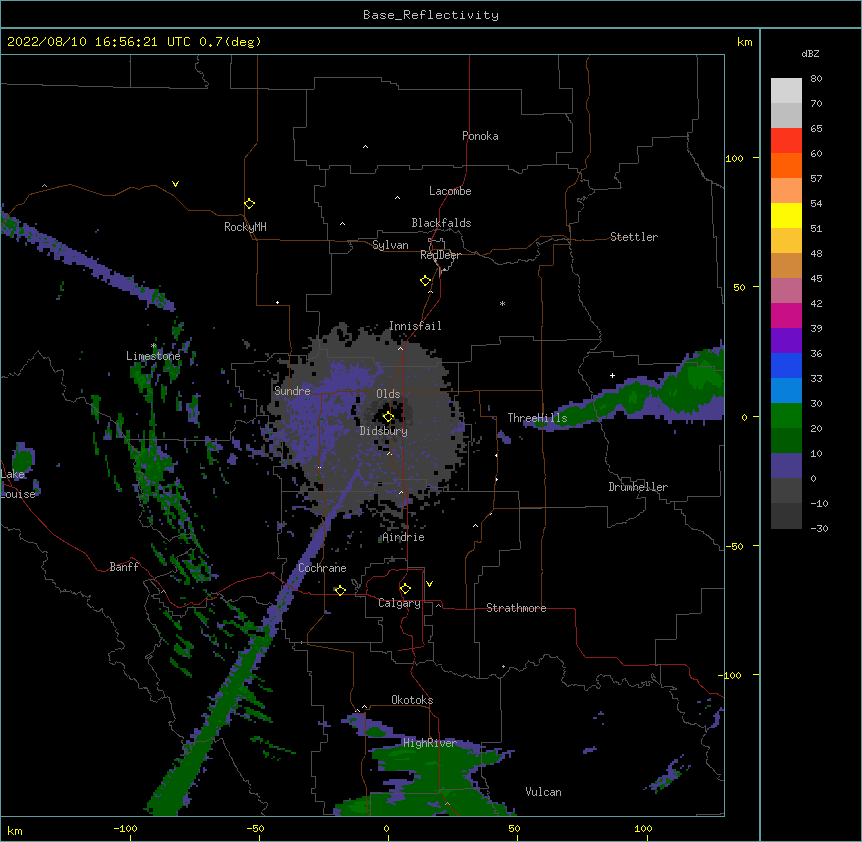Select the purple 36-39 dBZ legend swatch
The width and height of the screenshot is (862, 842).
point(786,340)
